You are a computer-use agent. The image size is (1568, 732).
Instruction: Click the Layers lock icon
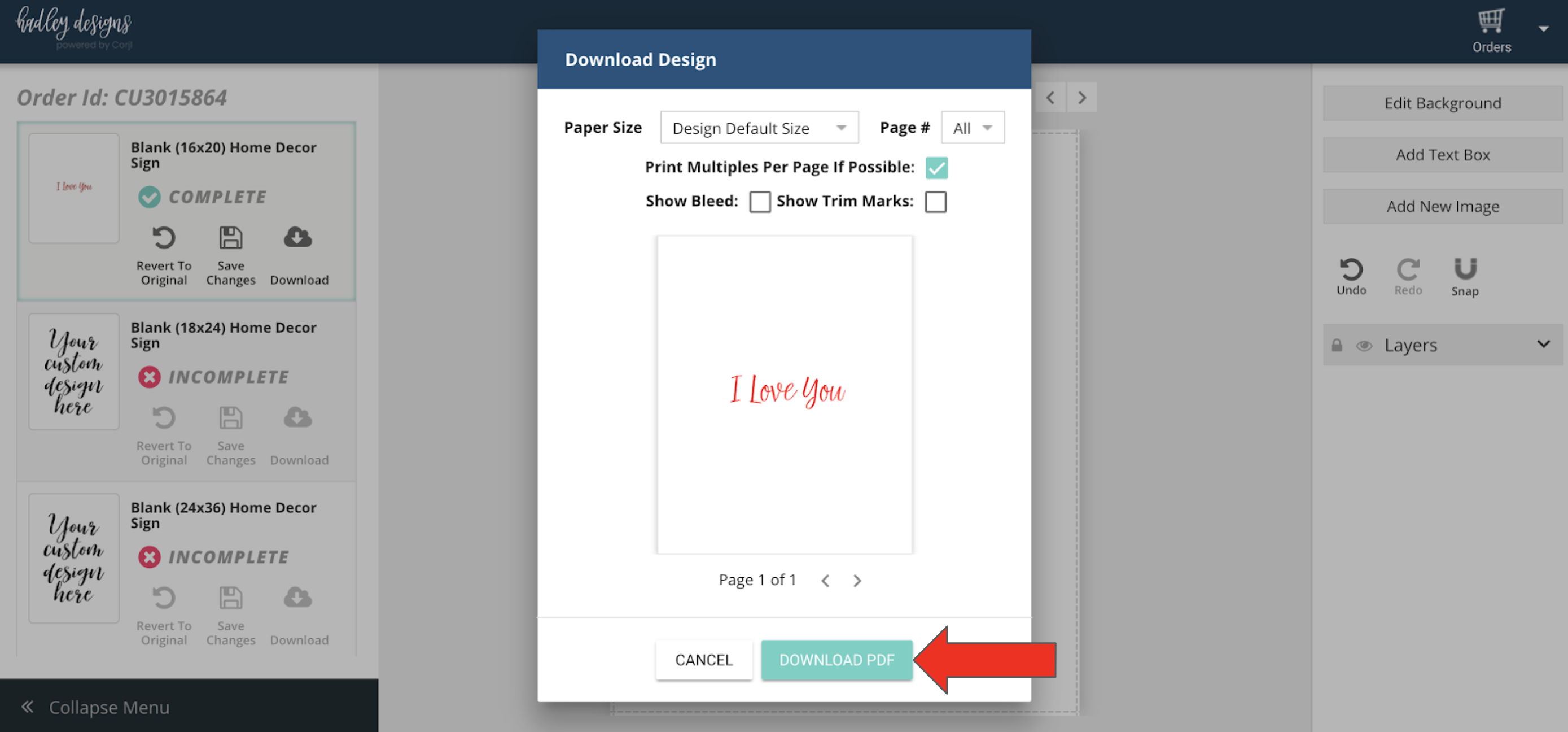coord(1336,345)
